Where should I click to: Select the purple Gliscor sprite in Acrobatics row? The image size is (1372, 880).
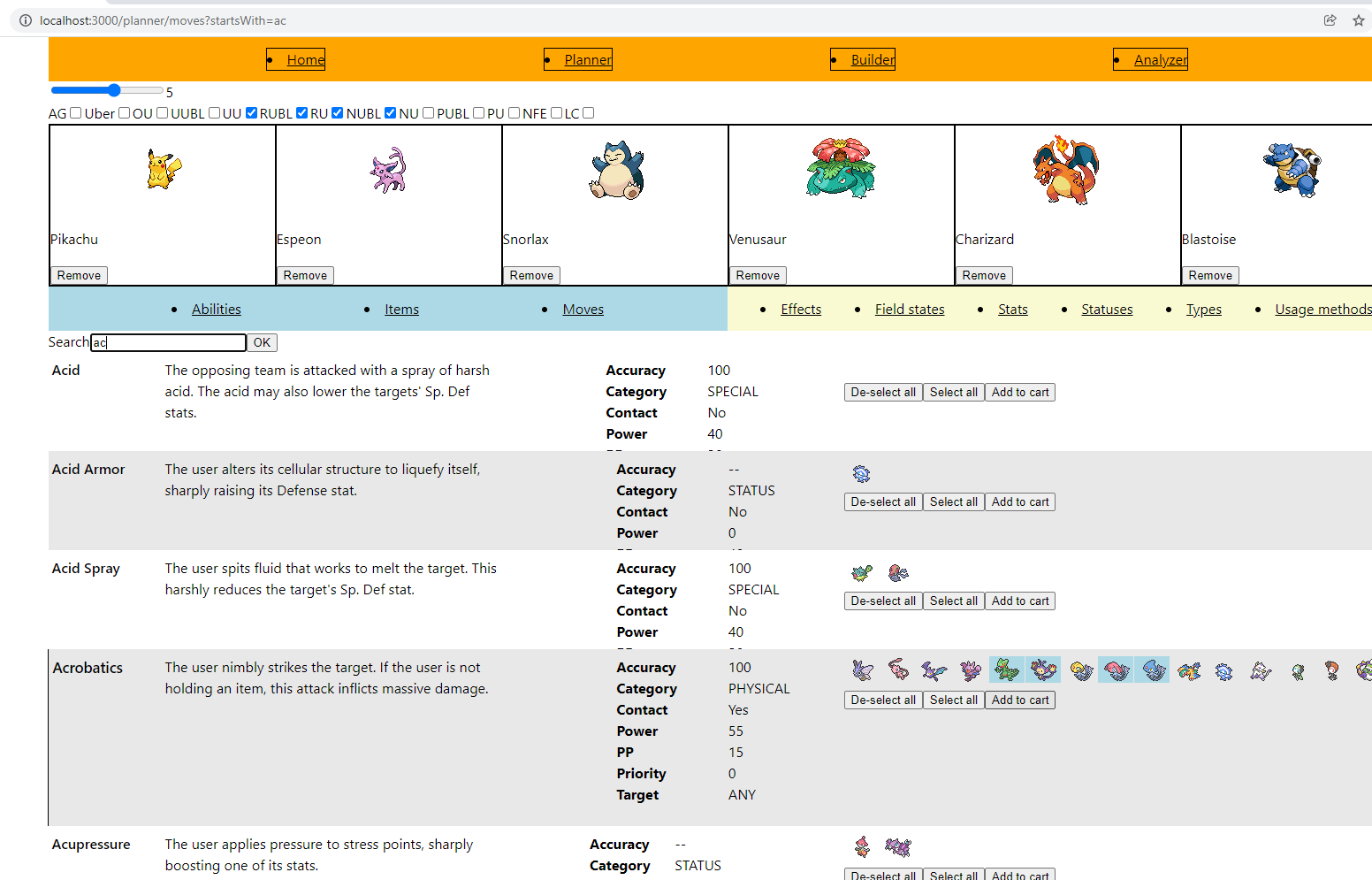pyautogui.click(x=971, y=670)
